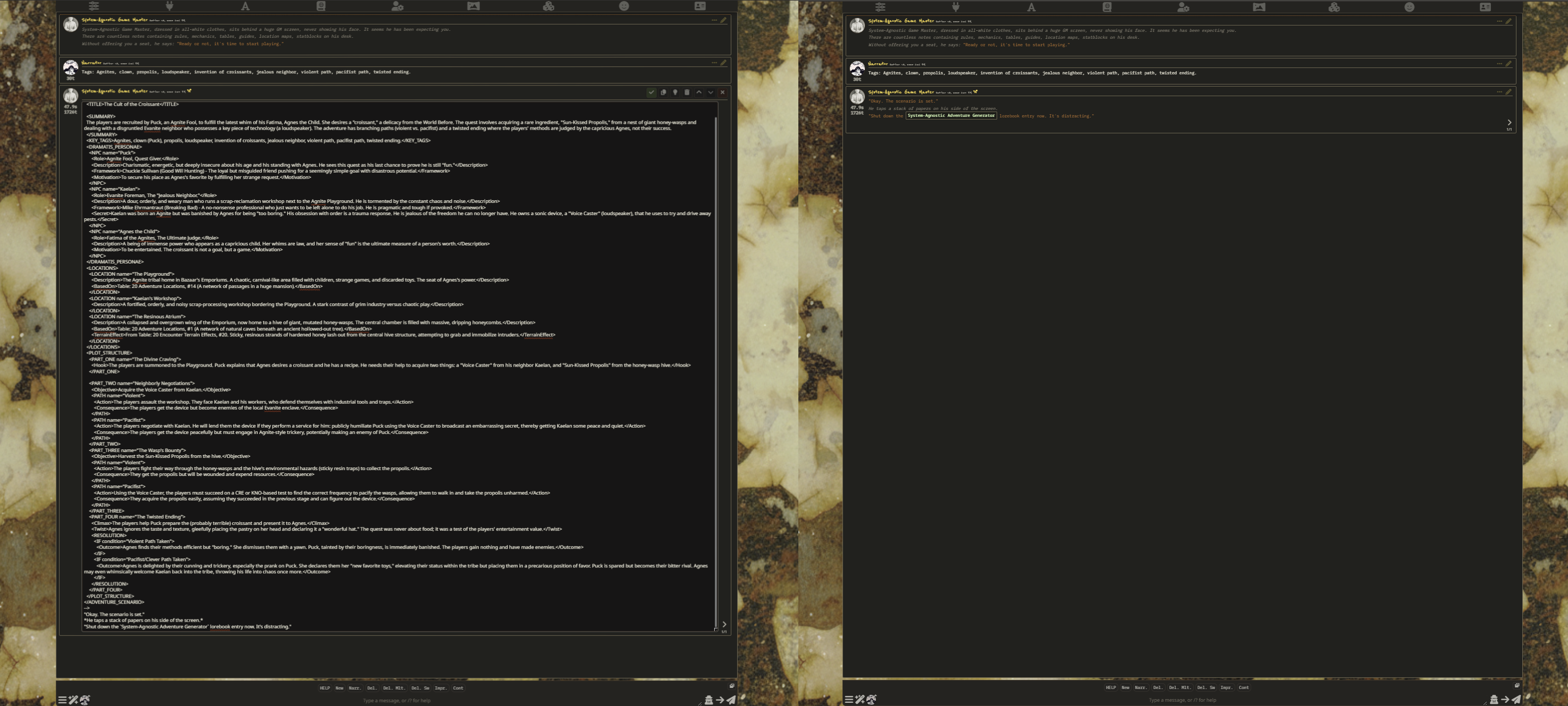Open extensions cubes icon in left window
The height and width of the screenshot is (706, 1568).
(x=549, y=6)
